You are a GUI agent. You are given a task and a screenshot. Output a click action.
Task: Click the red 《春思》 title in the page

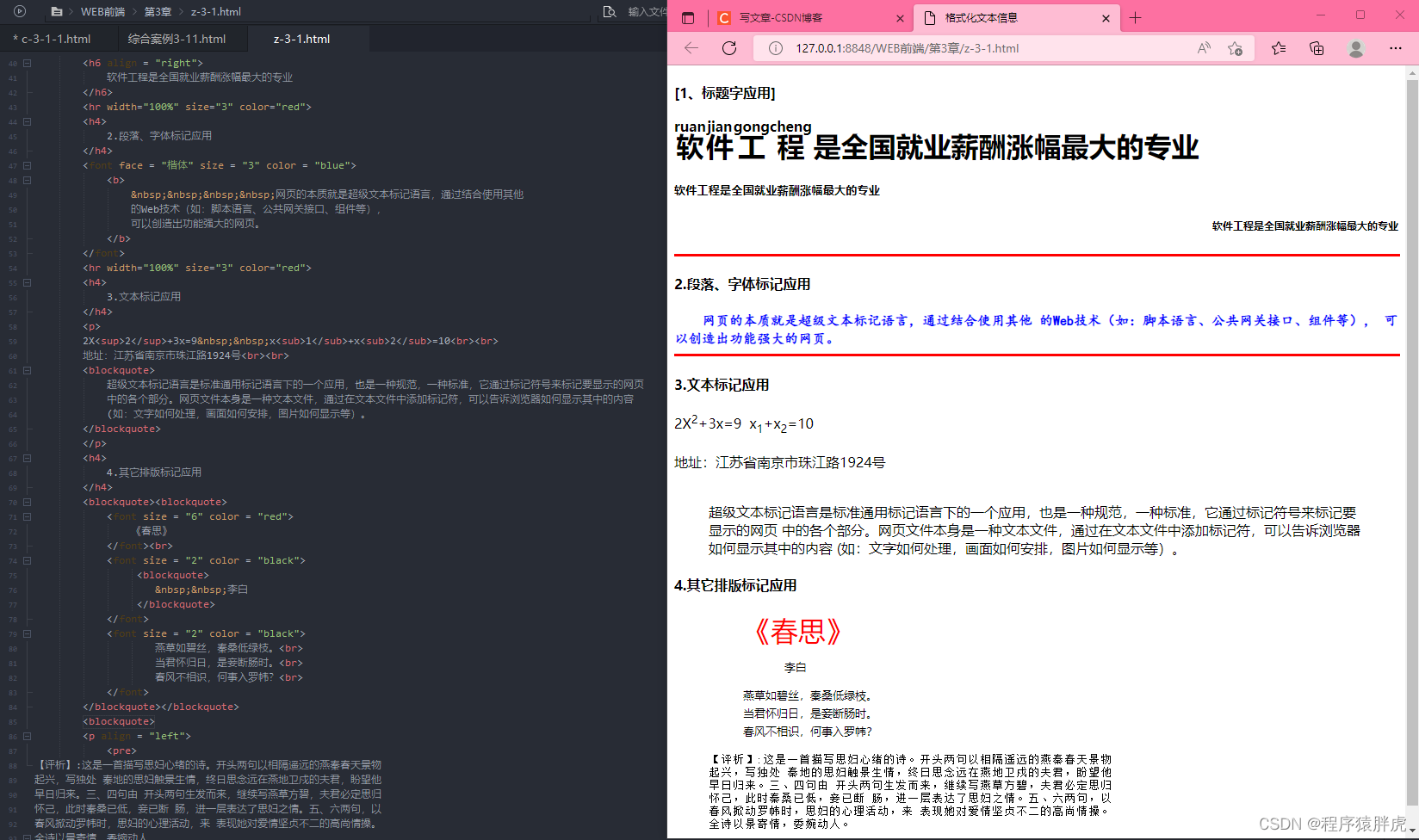tap(799, 633)
